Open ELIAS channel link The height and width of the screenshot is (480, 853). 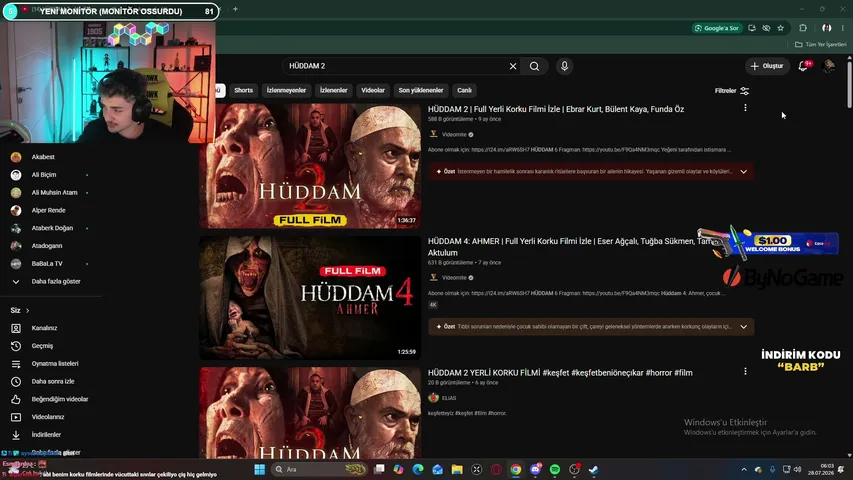pos(449,398)
